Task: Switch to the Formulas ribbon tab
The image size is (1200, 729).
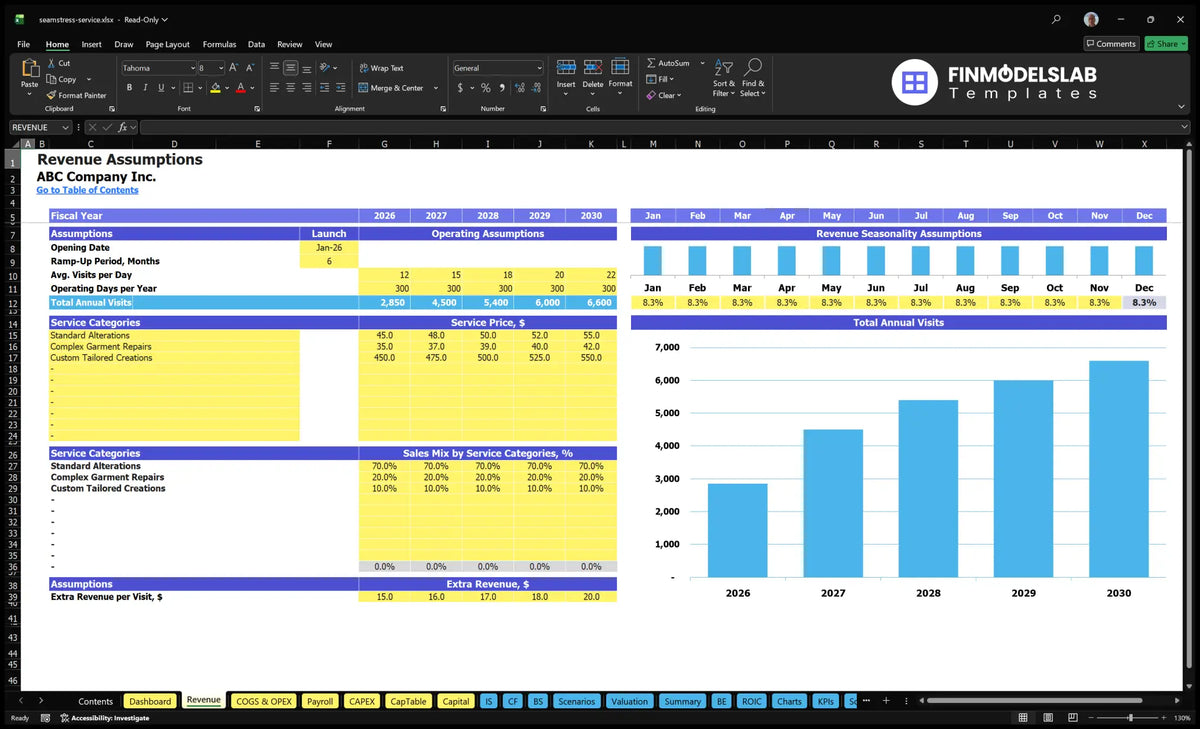Action: (x=219, y=44)
